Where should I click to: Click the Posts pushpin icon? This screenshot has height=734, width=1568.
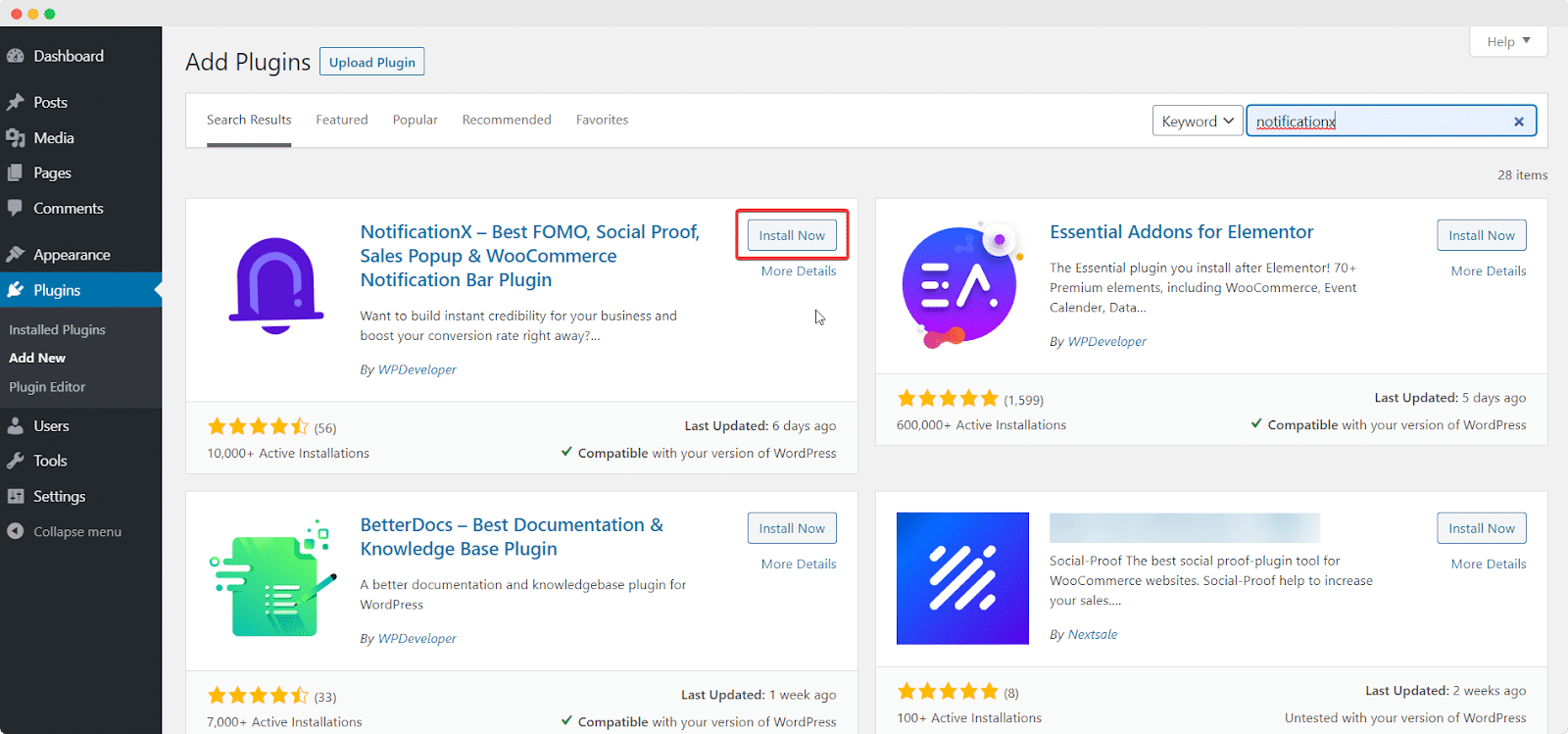click(16, 102)
